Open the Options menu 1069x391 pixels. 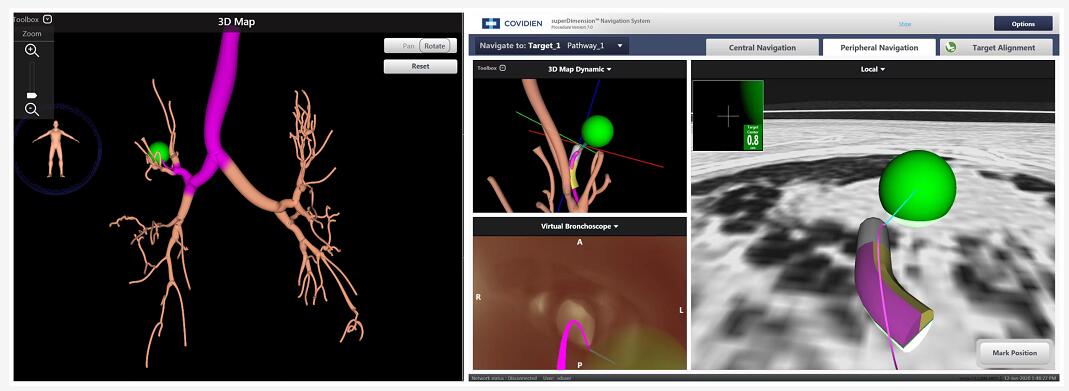[1023, 24]
